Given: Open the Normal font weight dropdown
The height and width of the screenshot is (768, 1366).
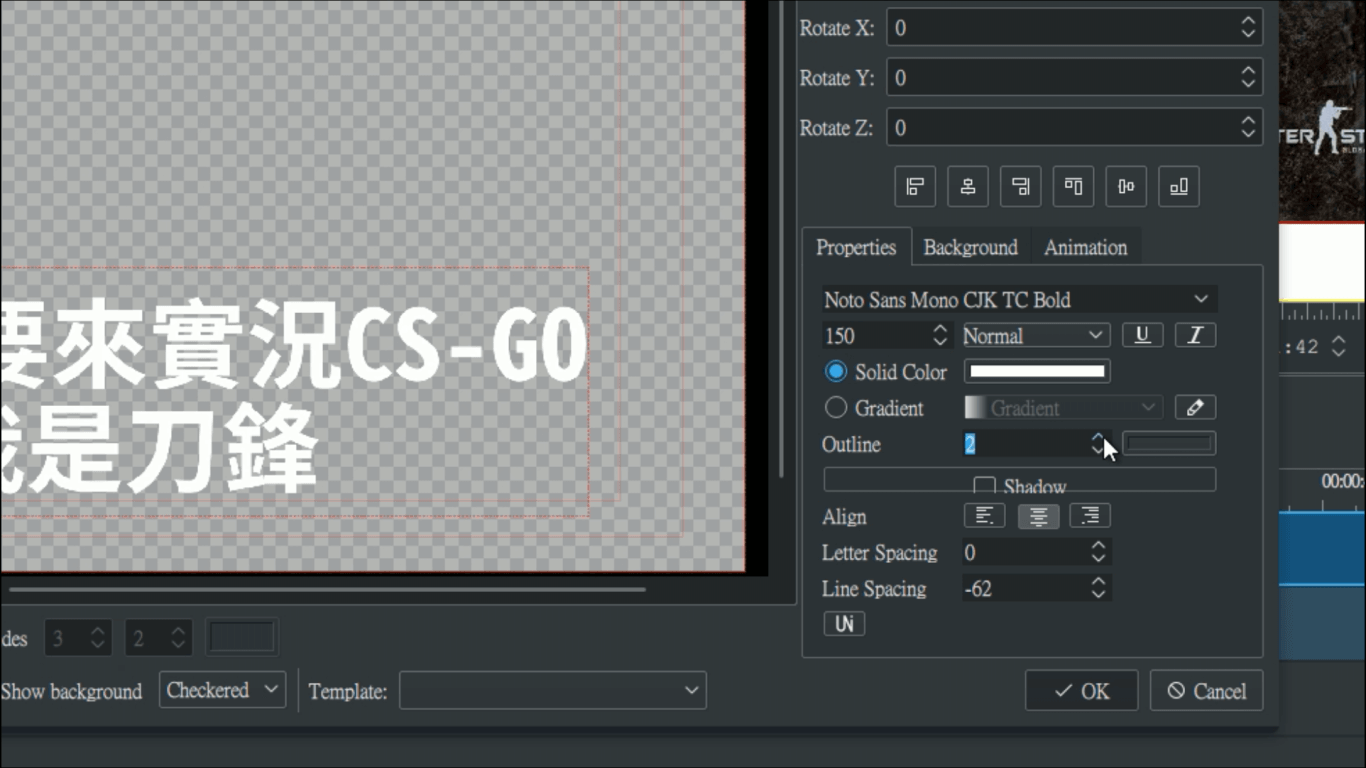Looking at the screenshot, I should click(1035, 335).
